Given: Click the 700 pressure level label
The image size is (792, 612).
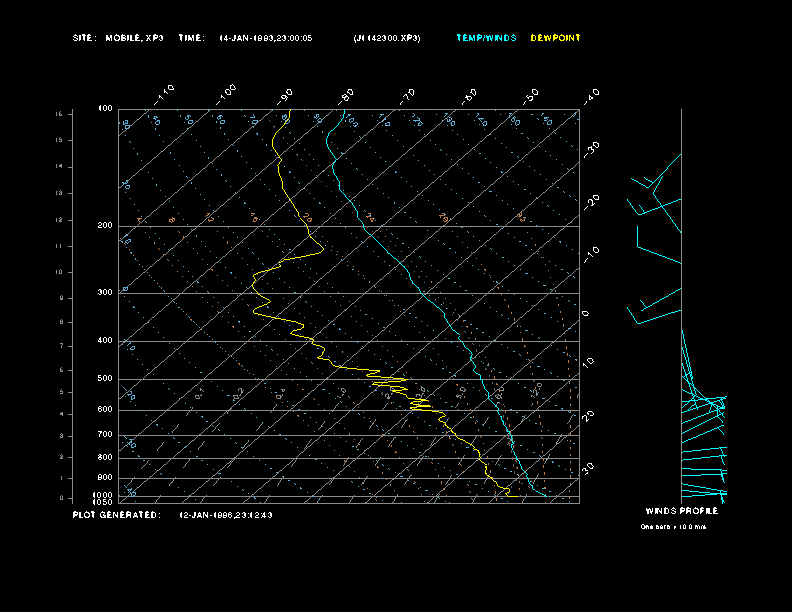Looking at the screenshot, I should click(105, 434).
